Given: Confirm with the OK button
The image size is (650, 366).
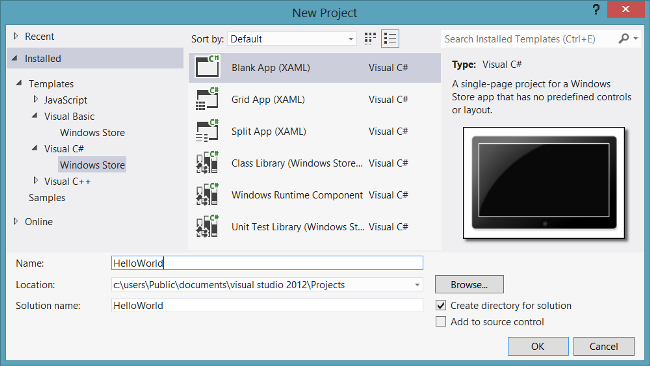Looking at the screenshot, I should tap(538, 347).
